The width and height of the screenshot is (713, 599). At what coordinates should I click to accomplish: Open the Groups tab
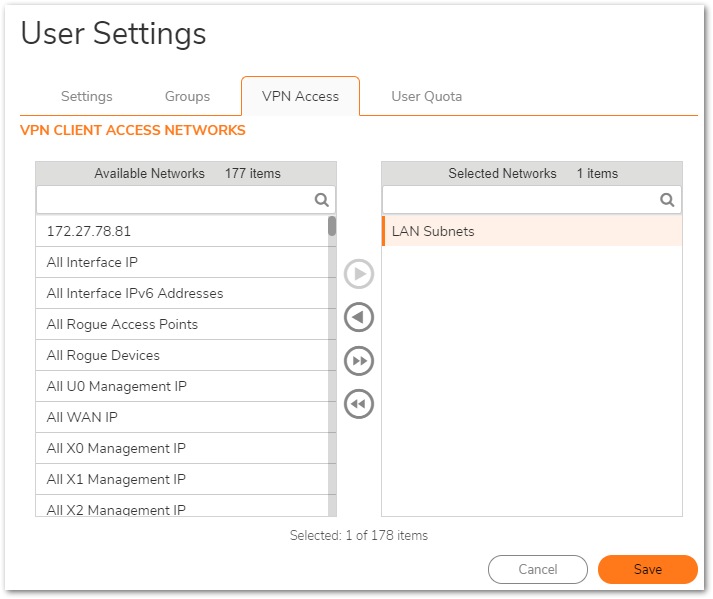[x=187, y=97]
